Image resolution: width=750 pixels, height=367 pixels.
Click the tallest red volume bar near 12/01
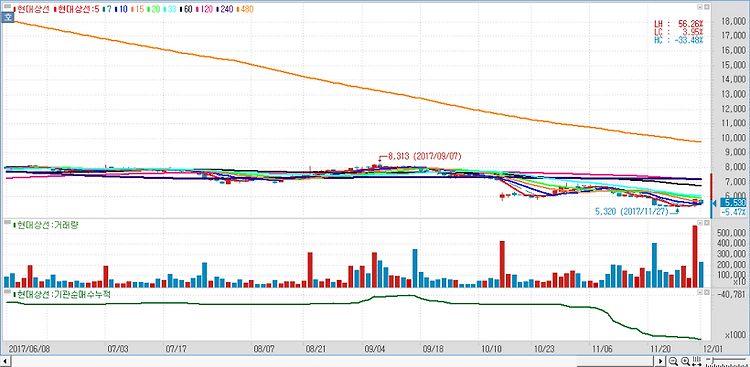pos(695,256)
